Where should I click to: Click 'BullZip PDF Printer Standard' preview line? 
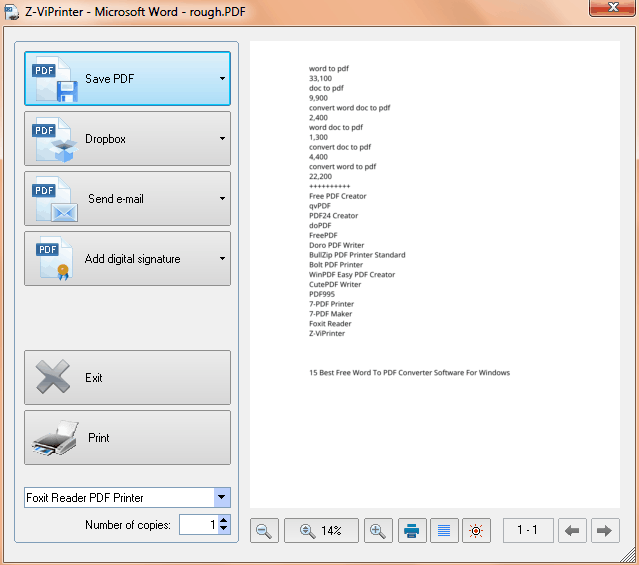357,255
